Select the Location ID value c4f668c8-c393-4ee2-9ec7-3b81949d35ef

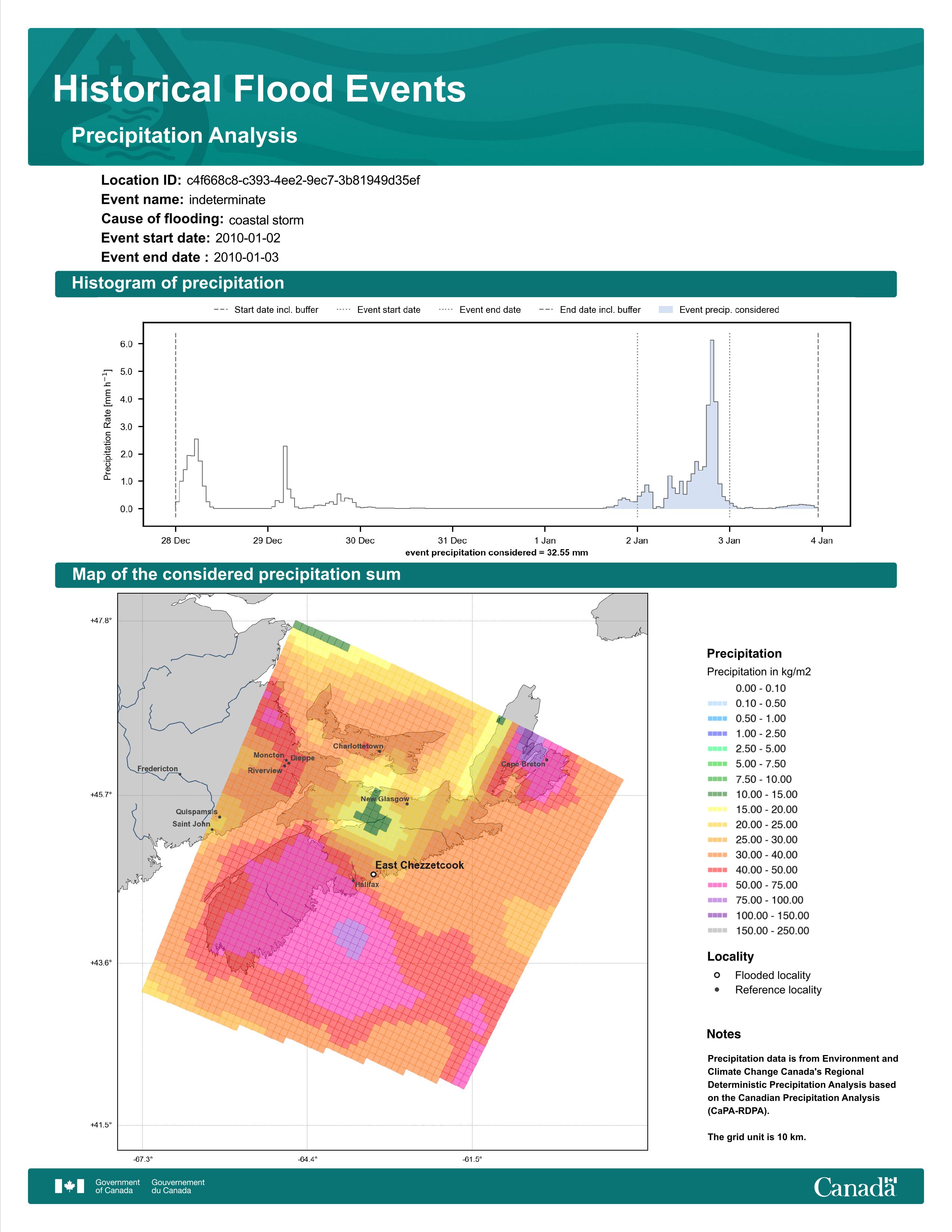pyautogui.click(x=303, y=180)
